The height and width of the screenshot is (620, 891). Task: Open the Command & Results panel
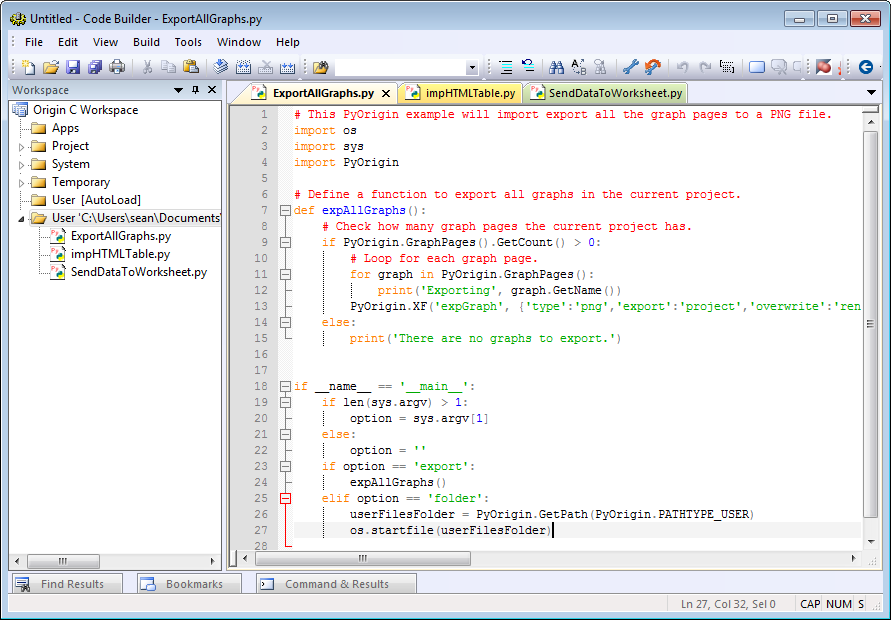[x=336, y=584]
